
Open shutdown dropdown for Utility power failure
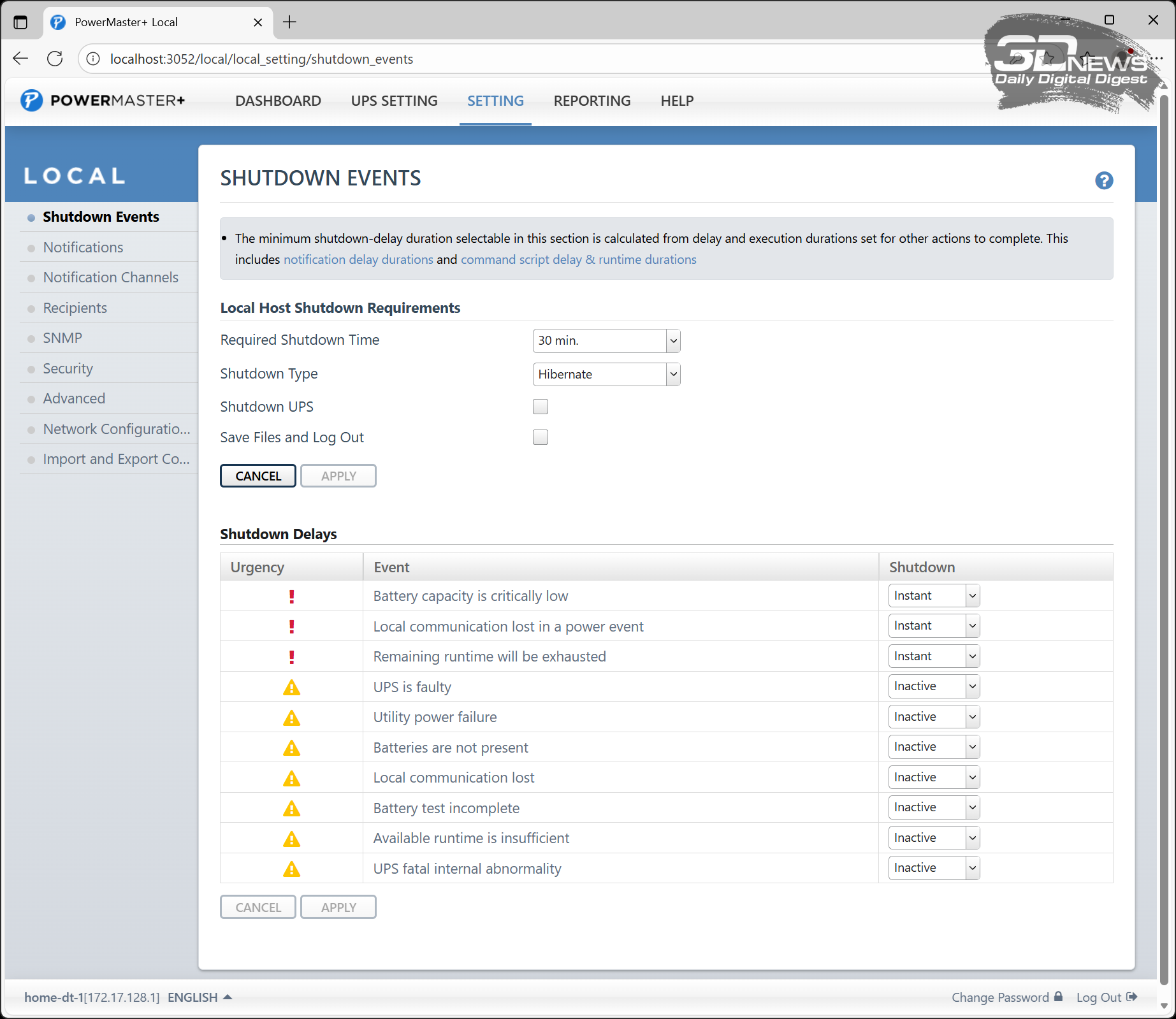click(933, 717)
